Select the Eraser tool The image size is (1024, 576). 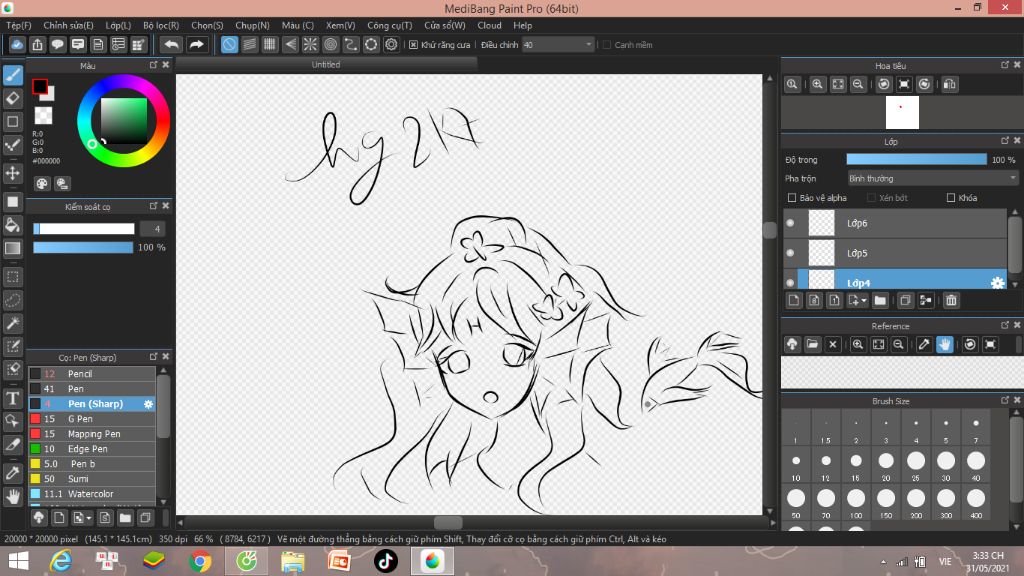point(12,99)
